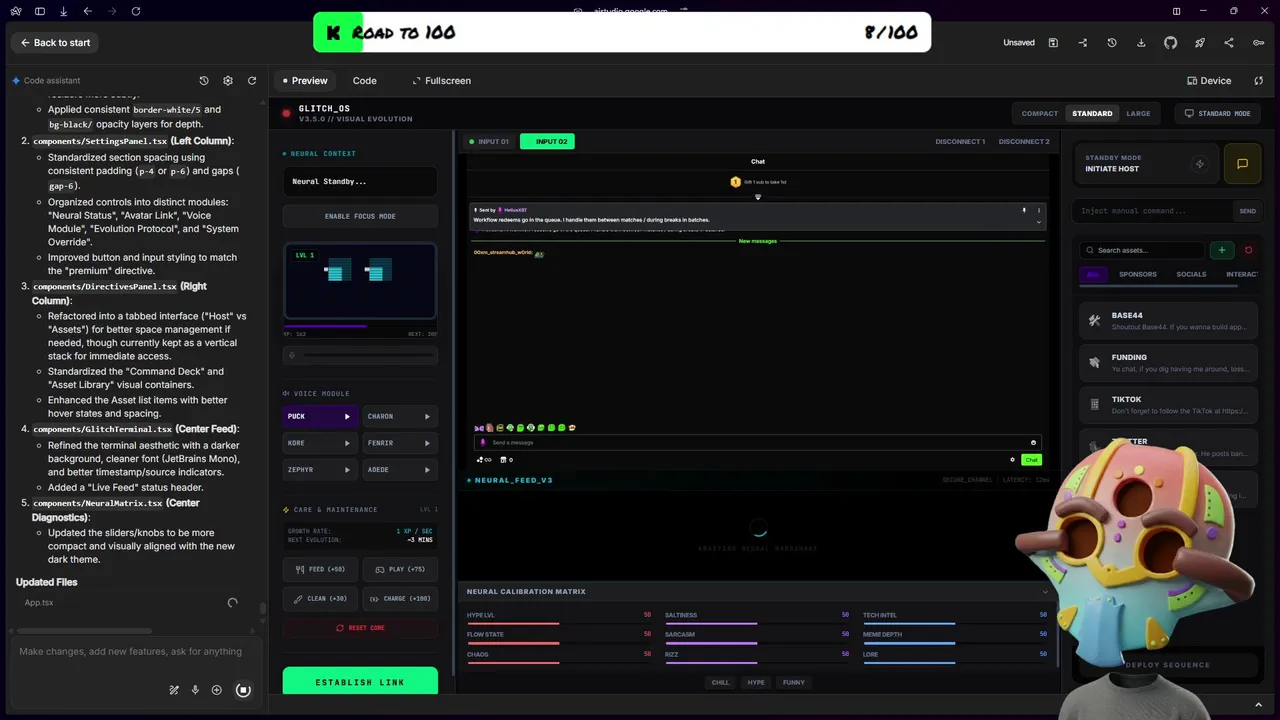Activate the microphone icon in prompt box

pyautogui.click(x=195, y=690)
